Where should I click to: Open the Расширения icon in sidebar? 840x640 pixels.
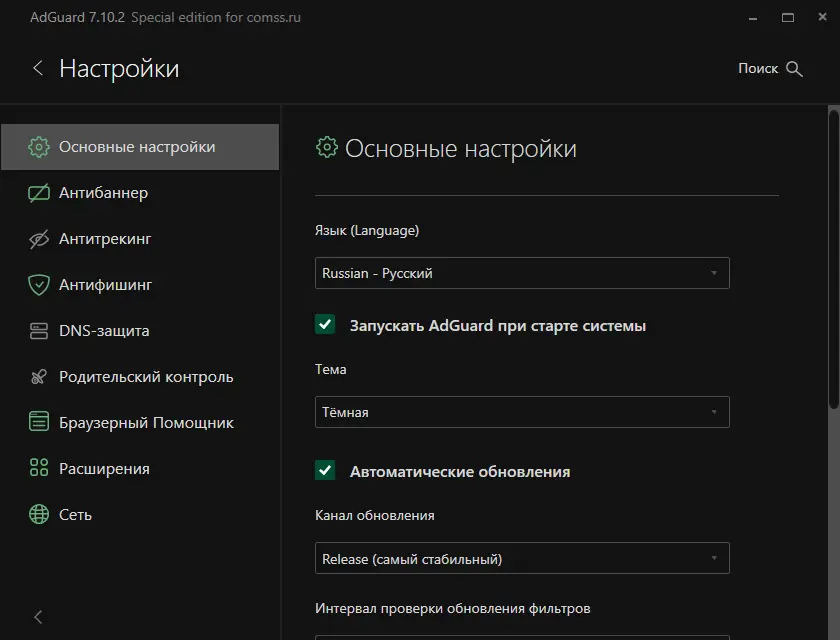[38, 468]
